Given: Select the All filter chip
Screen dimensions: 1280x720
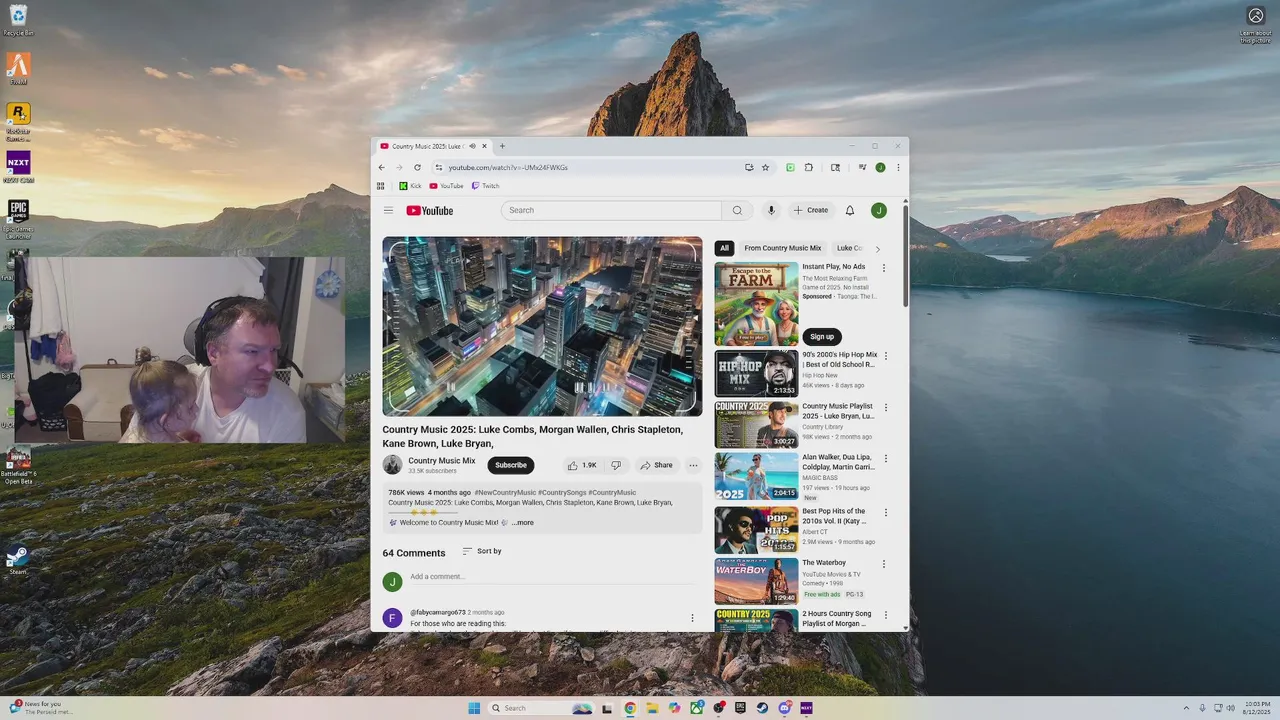Looking at the screenshot, I should 724,248.
